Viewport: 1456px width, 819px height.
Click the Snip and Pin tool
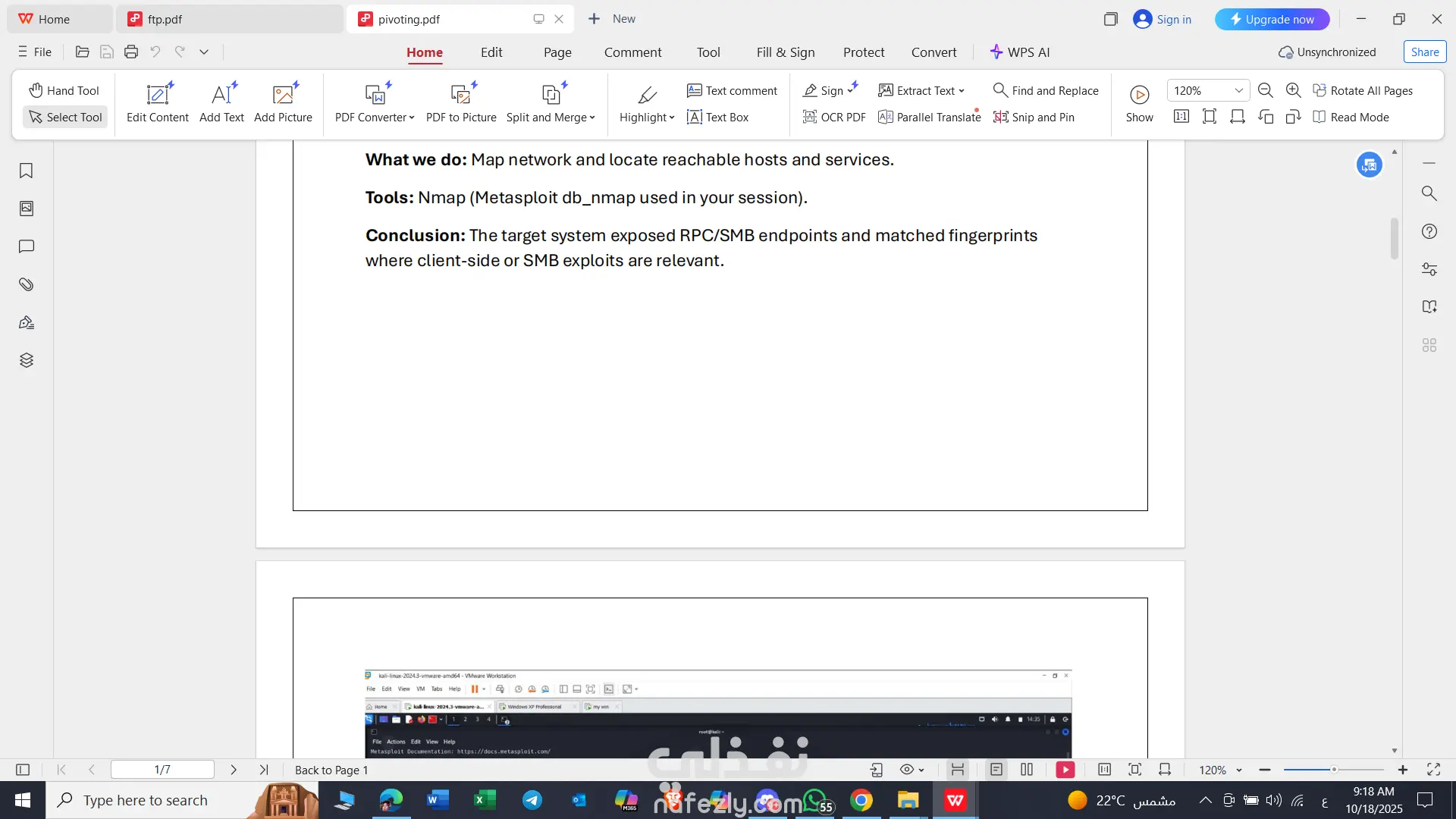(x=1034, y=117)
